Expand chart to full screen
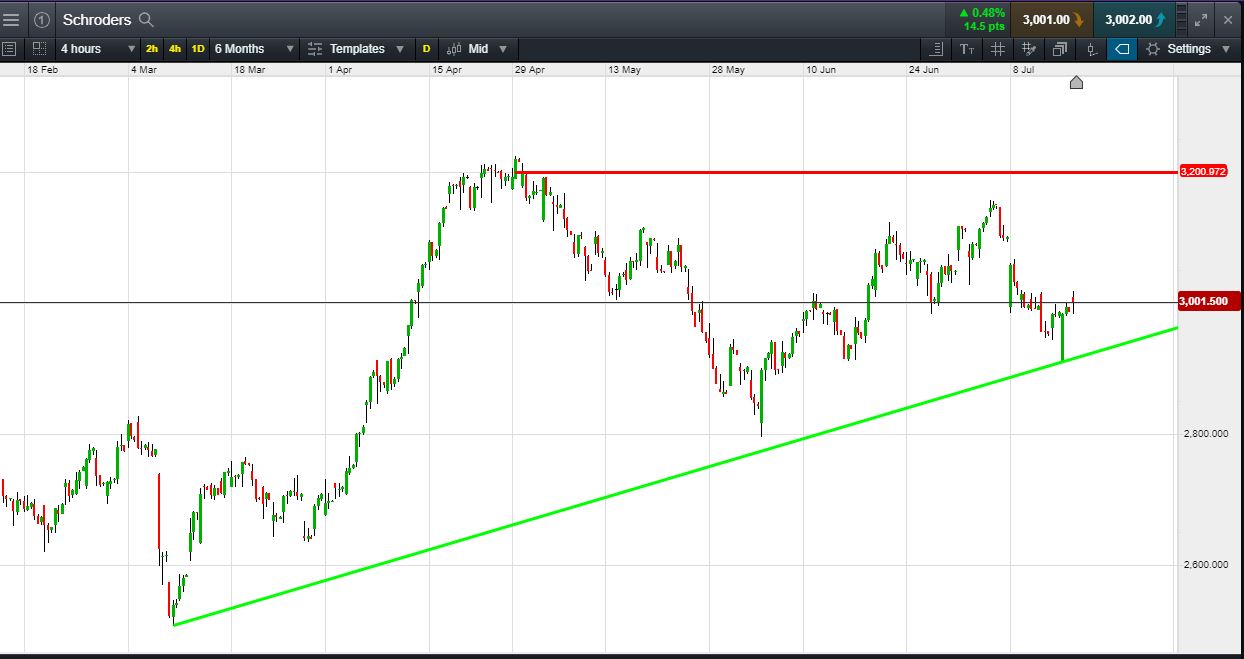The width and height of the screenshot is (1244, 659). [1202, 19]
